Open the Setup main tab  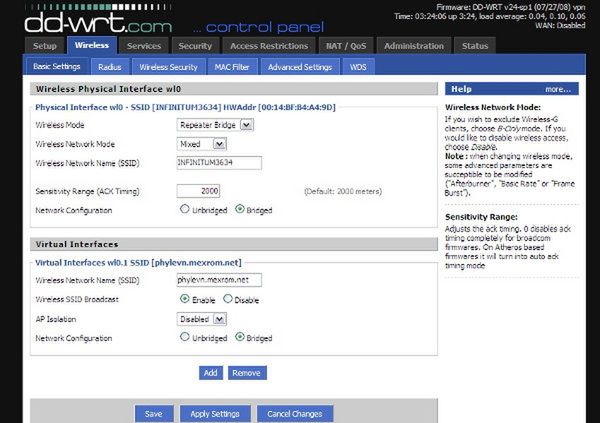(45, 46)
